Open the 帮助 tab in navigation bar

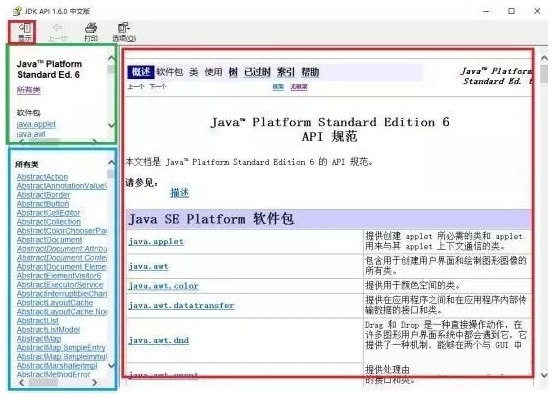tap(310, 72)
